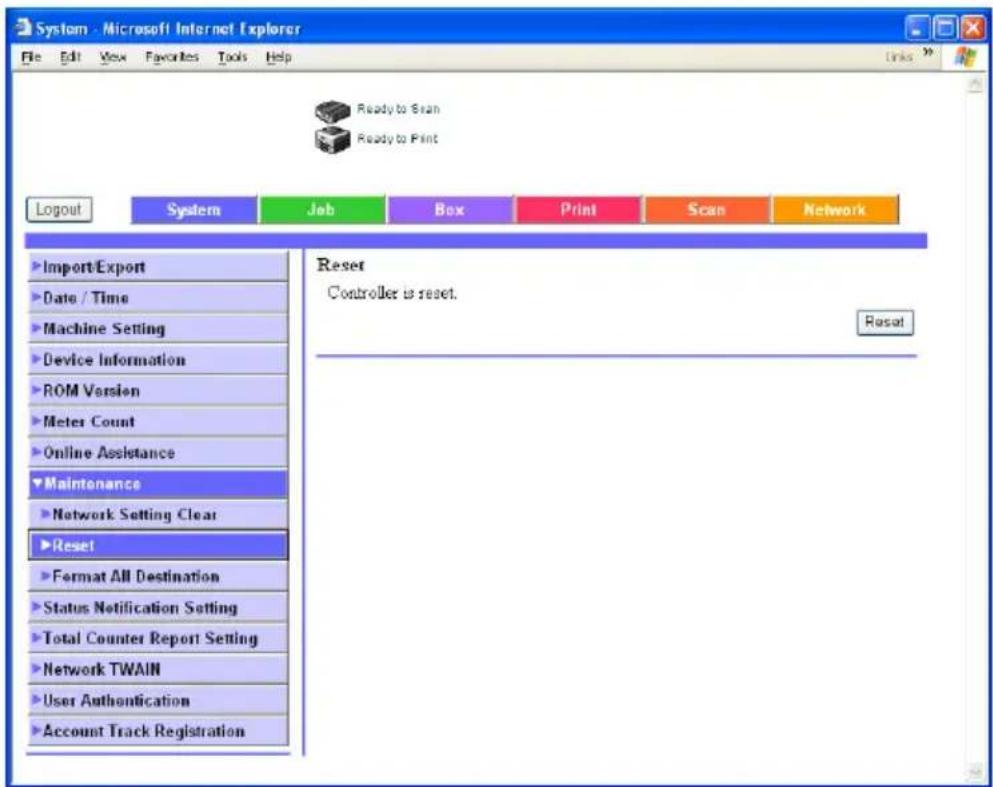Open the Tools menu
The height and width of the screenshot is (787, 993).
click(232, 57)
